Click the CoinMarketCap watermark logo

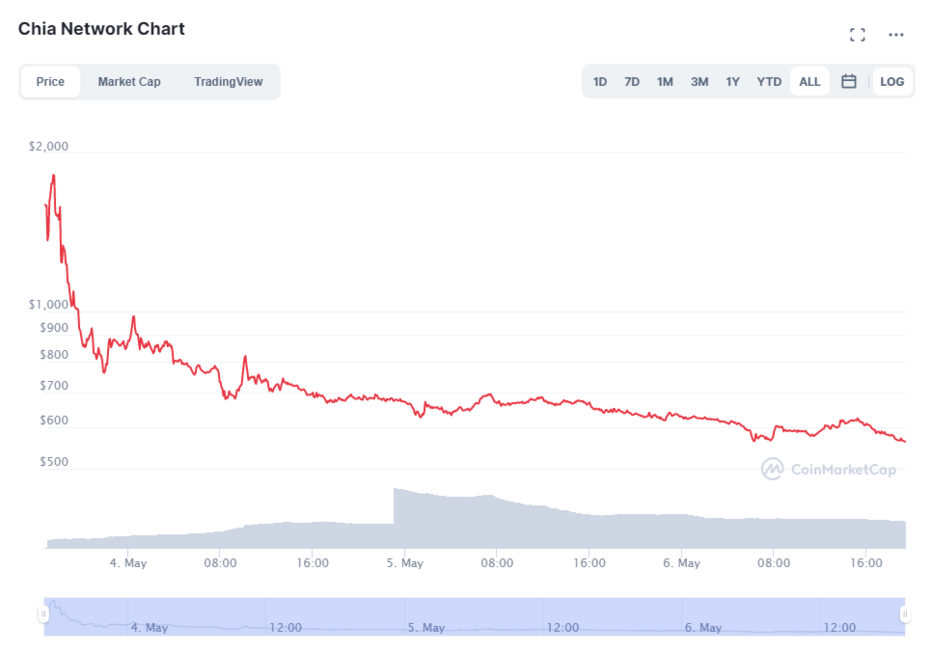pyautogui.click(x=829, y=469)
